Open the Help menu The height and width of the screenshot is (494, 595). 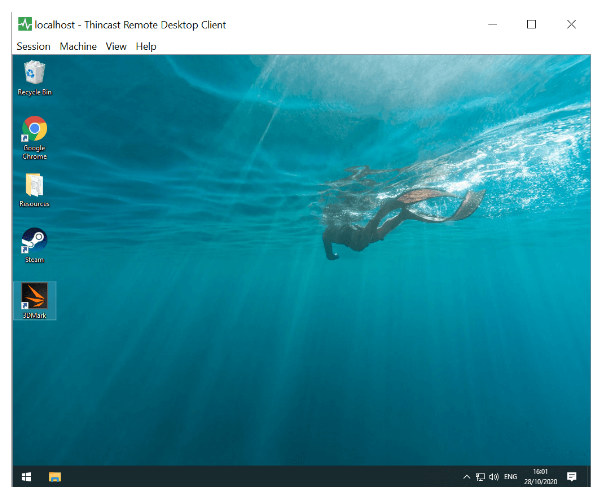[x=146, y=46]
